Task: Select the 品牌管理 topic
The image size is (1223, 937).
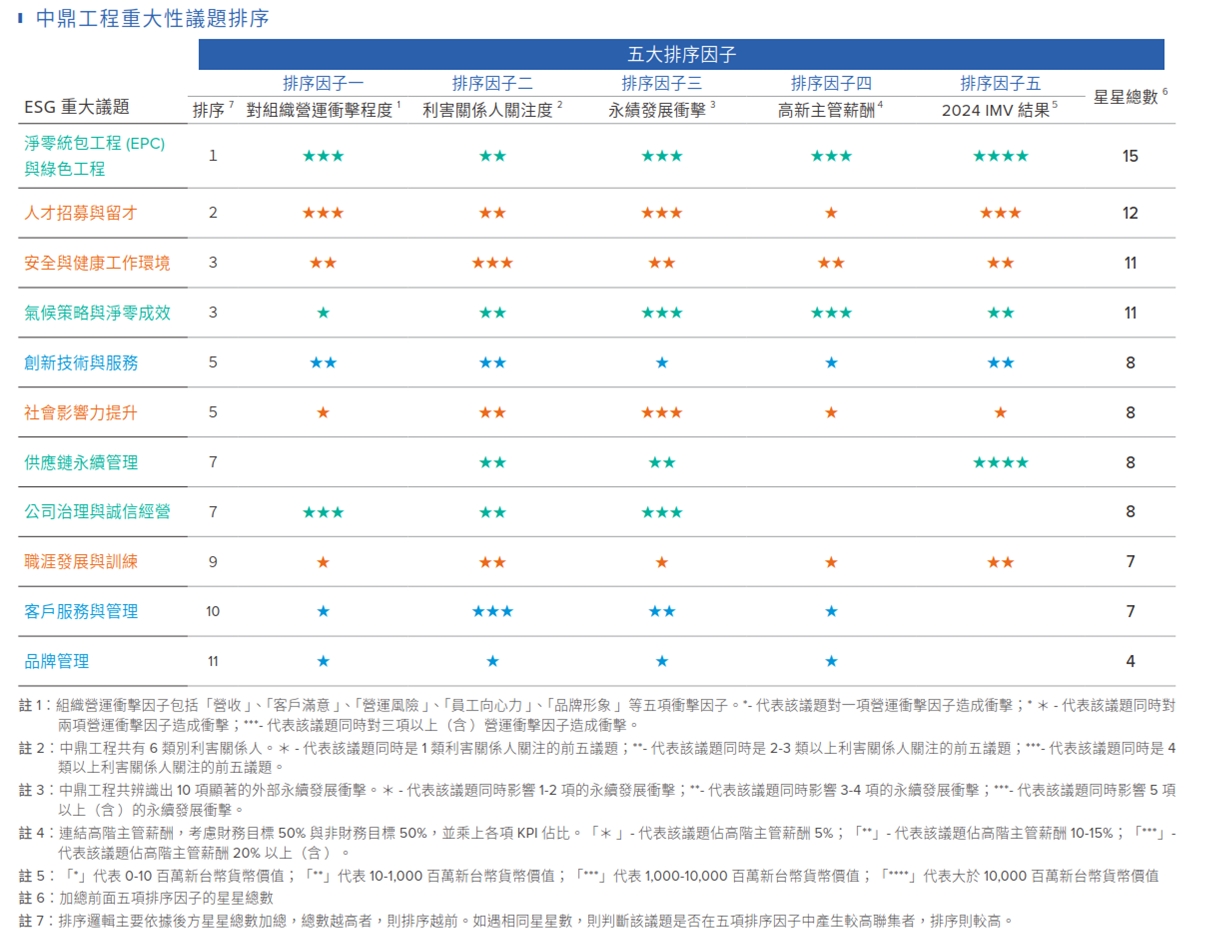Action: click(56, 661)
